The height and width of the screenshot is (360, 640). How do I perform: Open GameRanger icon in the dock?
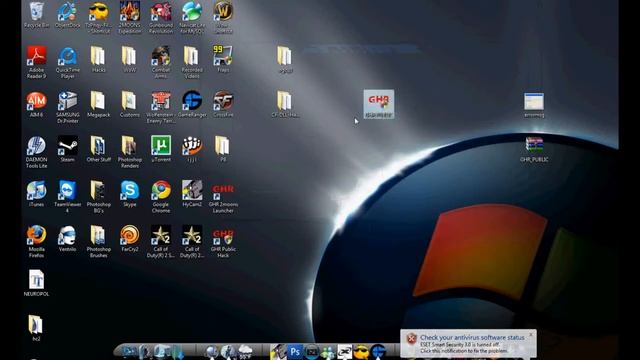[378, 351]
